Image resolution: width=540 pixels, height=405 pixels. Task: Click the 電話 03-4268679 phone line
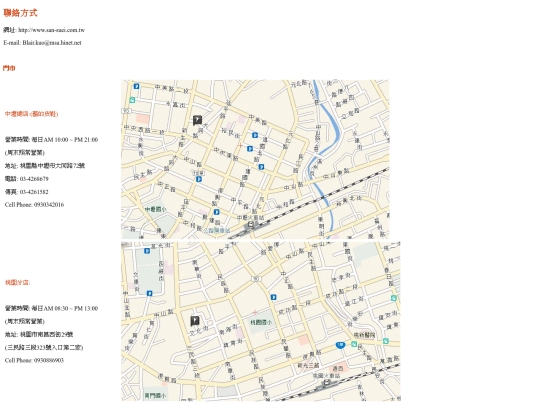tap(27, 179)
